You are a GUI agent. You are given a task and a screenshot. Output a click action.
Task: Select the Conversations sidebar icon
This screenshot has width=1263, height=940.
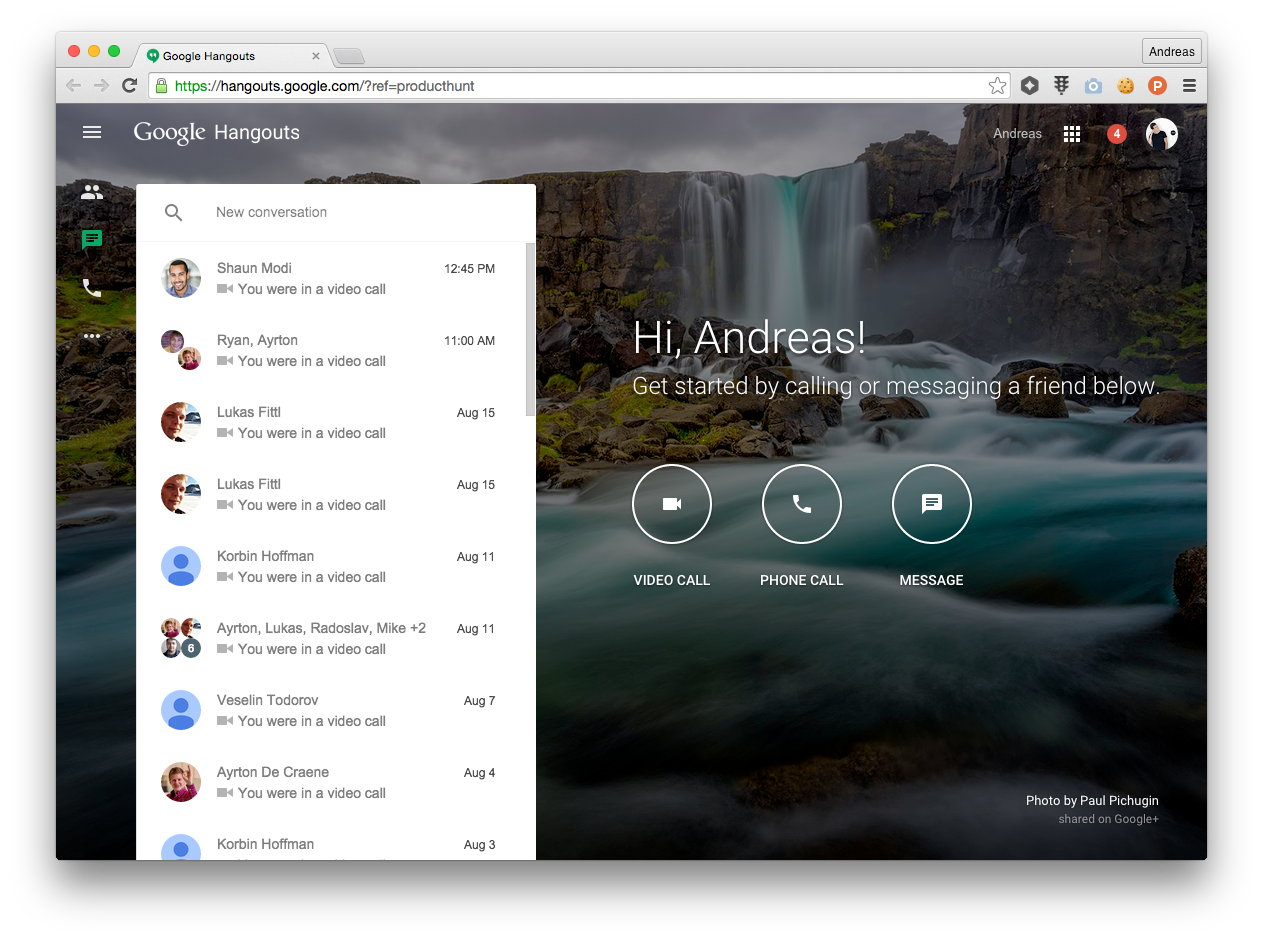pos(92,240)
